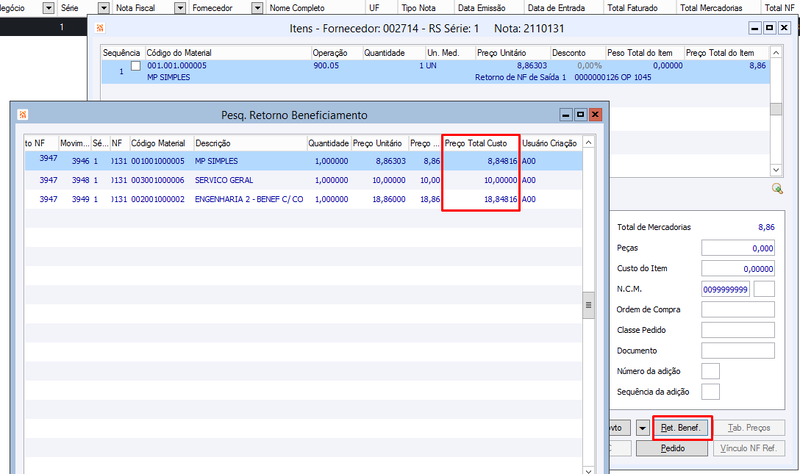
Task: Click Código do Material header in Itens window
Action: pos(228,53)
